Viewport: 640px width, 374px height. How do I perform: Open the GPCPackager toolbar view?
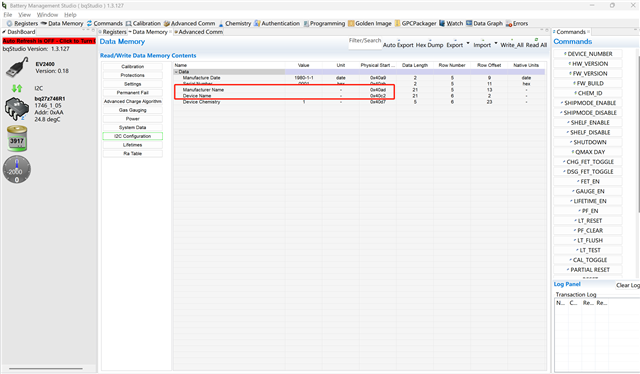tap(416, 24)
